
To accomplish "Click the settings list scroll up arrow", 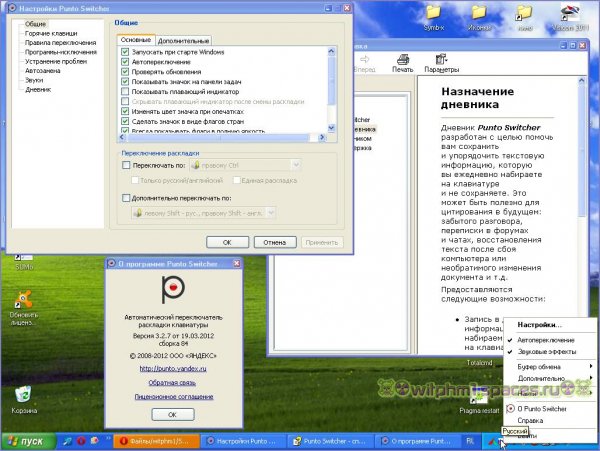I will coord(331,51).
